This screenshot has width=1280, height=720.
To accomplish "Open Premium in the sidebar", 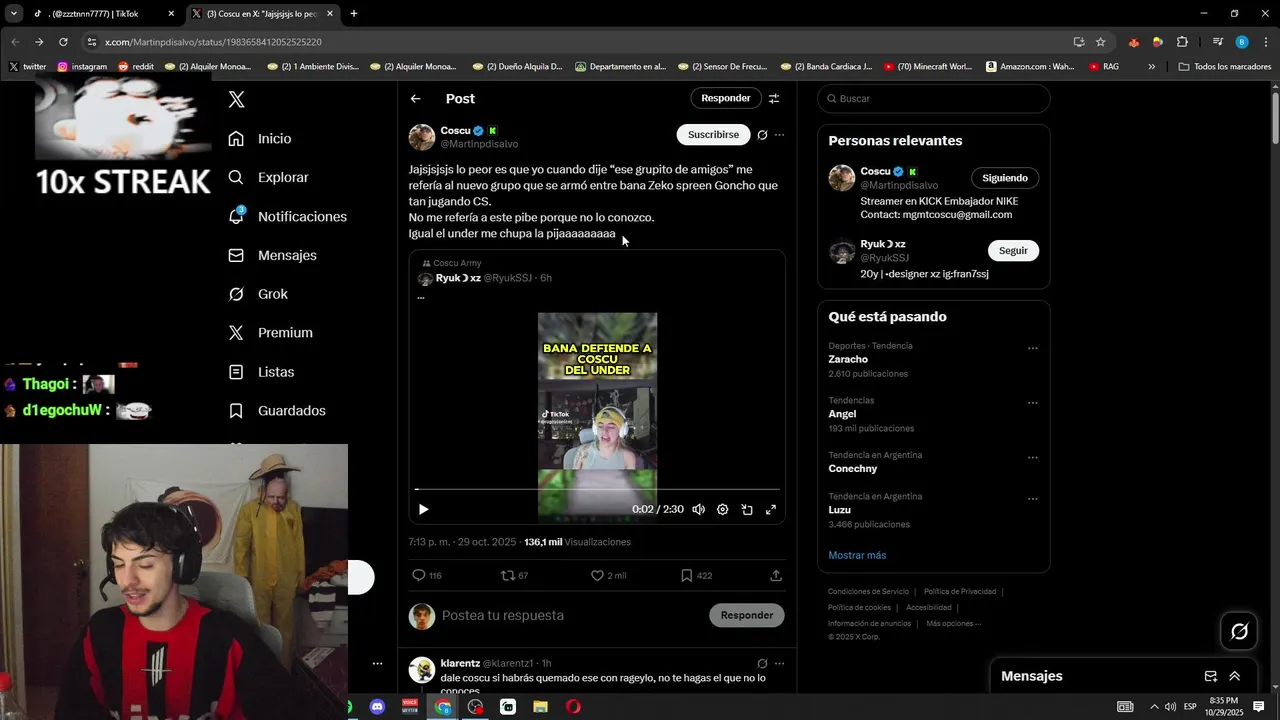I will pyautogui.click(x=270, y=333).
